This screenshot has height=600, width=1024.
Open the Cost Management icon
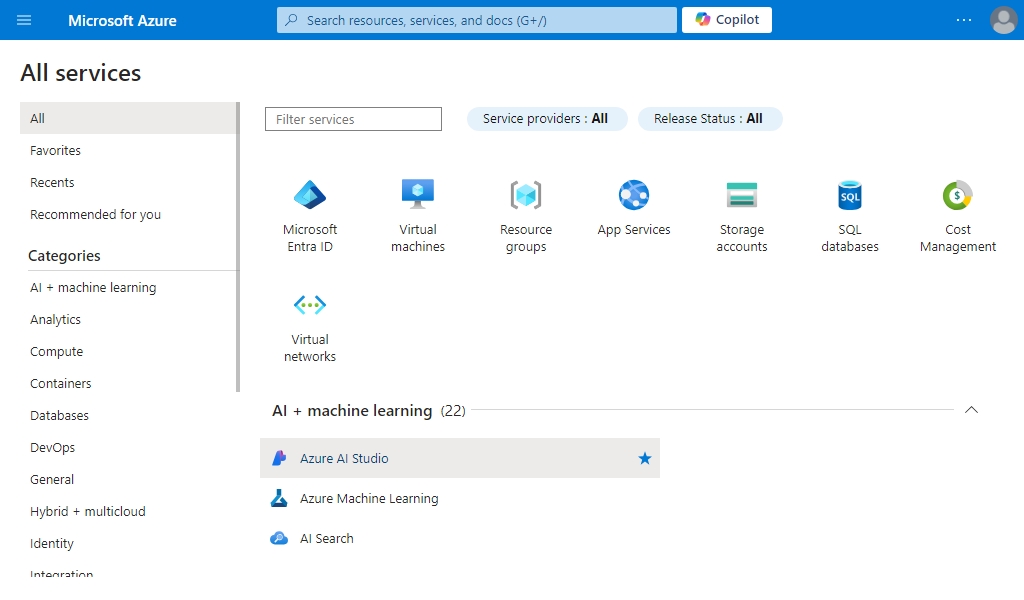957,195
